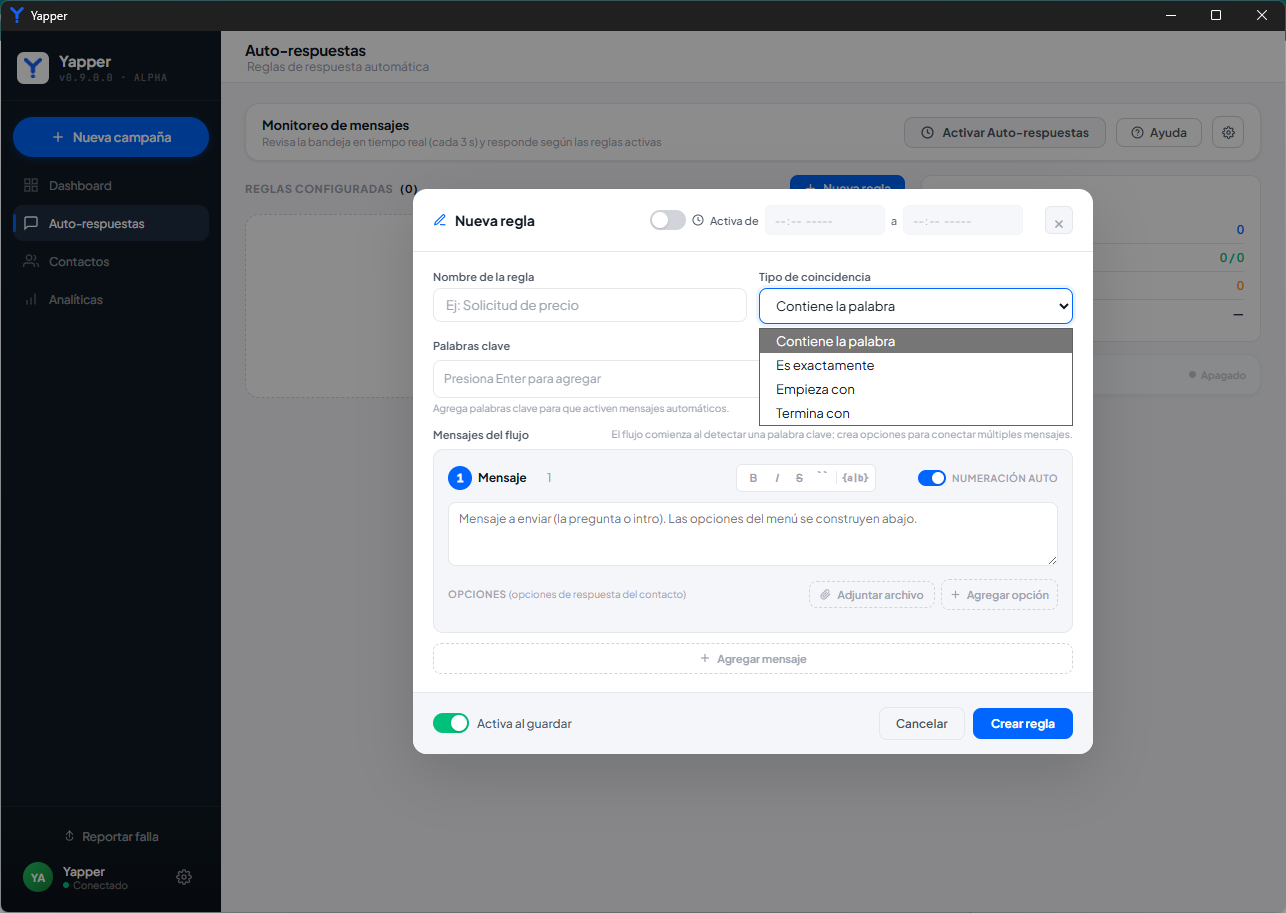Open Analíticas in the sidebar

110,300
